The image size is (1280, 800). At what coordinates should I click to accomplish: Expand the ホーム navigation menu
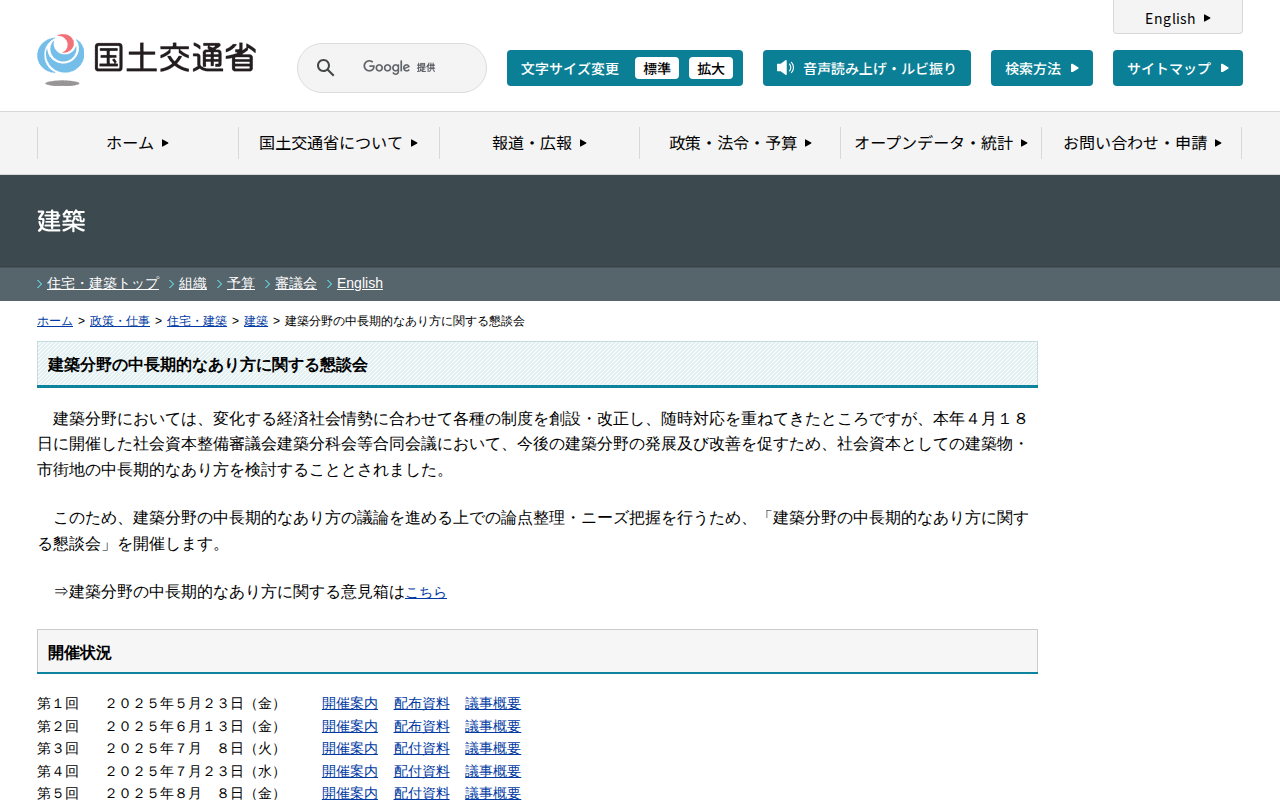coord(138,143)
